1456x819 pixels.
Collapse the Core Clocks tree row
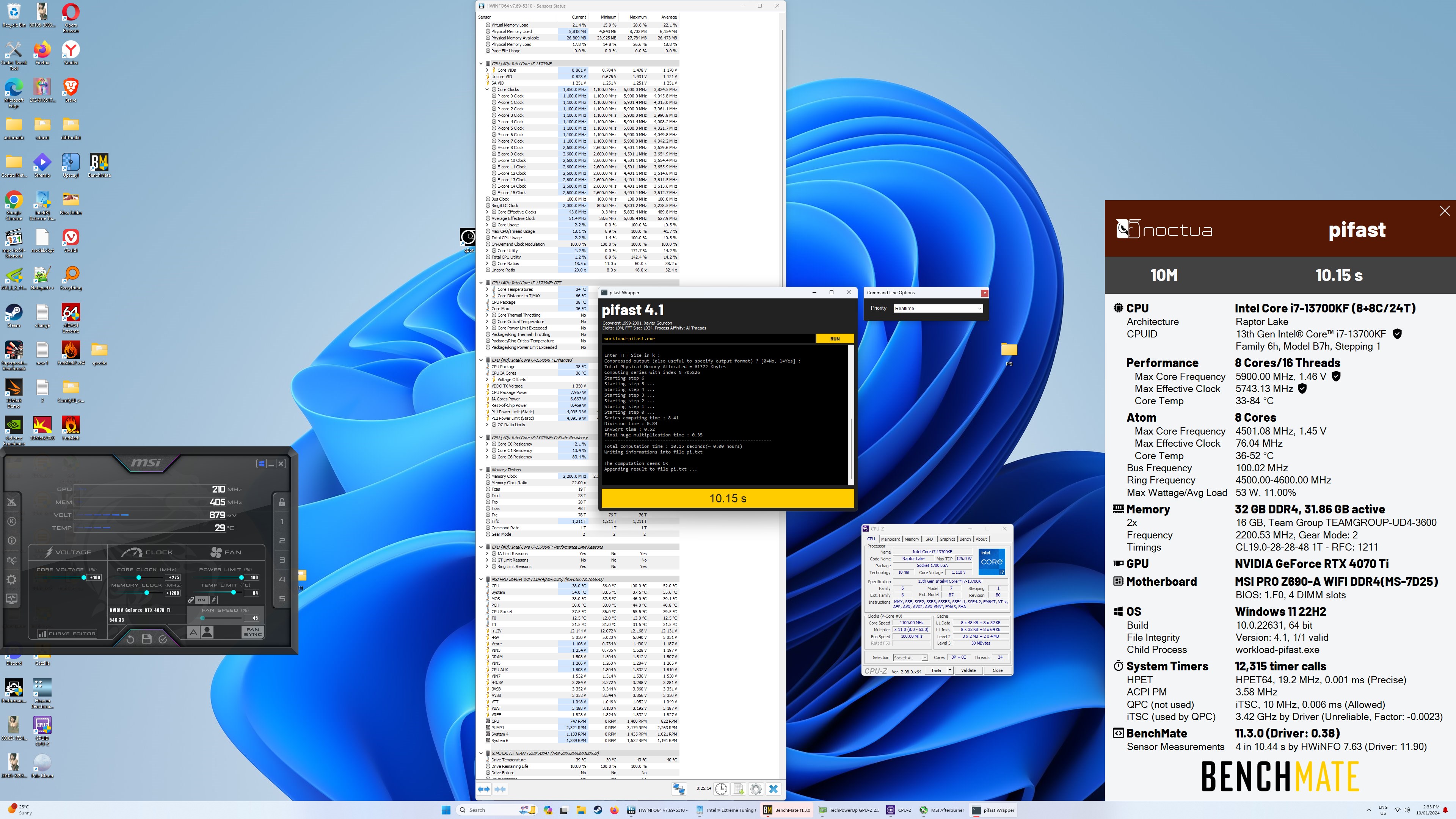[x=487, y=89]
